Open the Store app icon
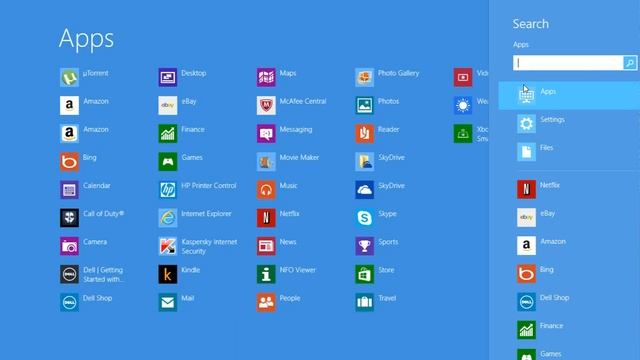Screen dimensions: 640x360 (364, 274)
